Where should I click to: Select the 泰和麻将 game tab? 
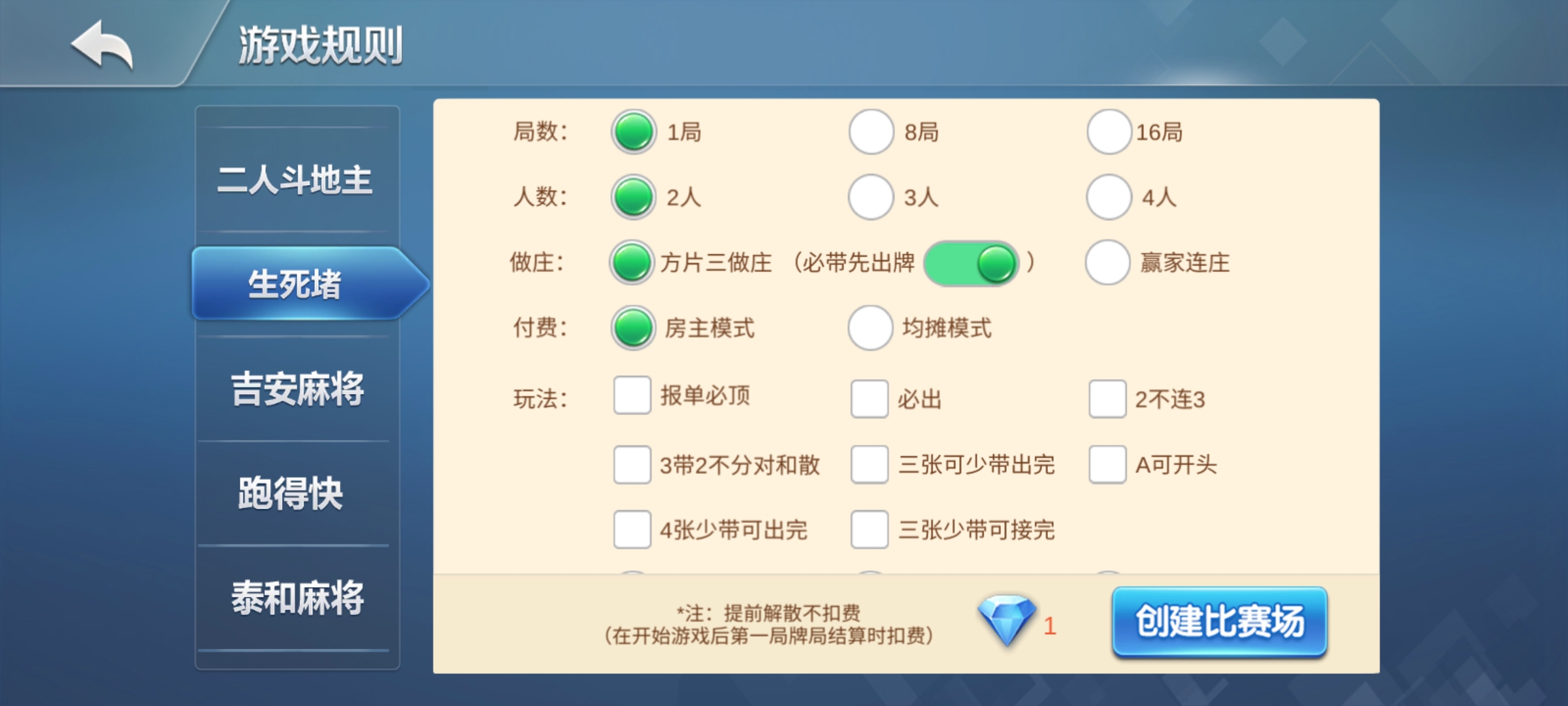[297, 598]
